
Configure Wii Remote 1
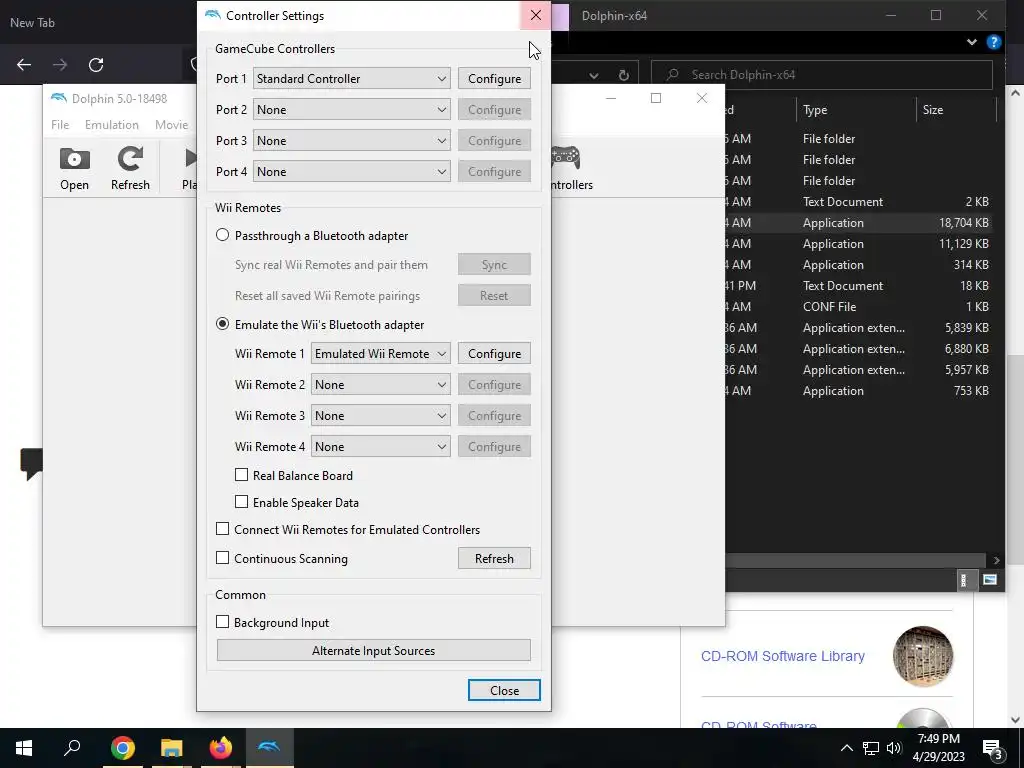point(494,353)
